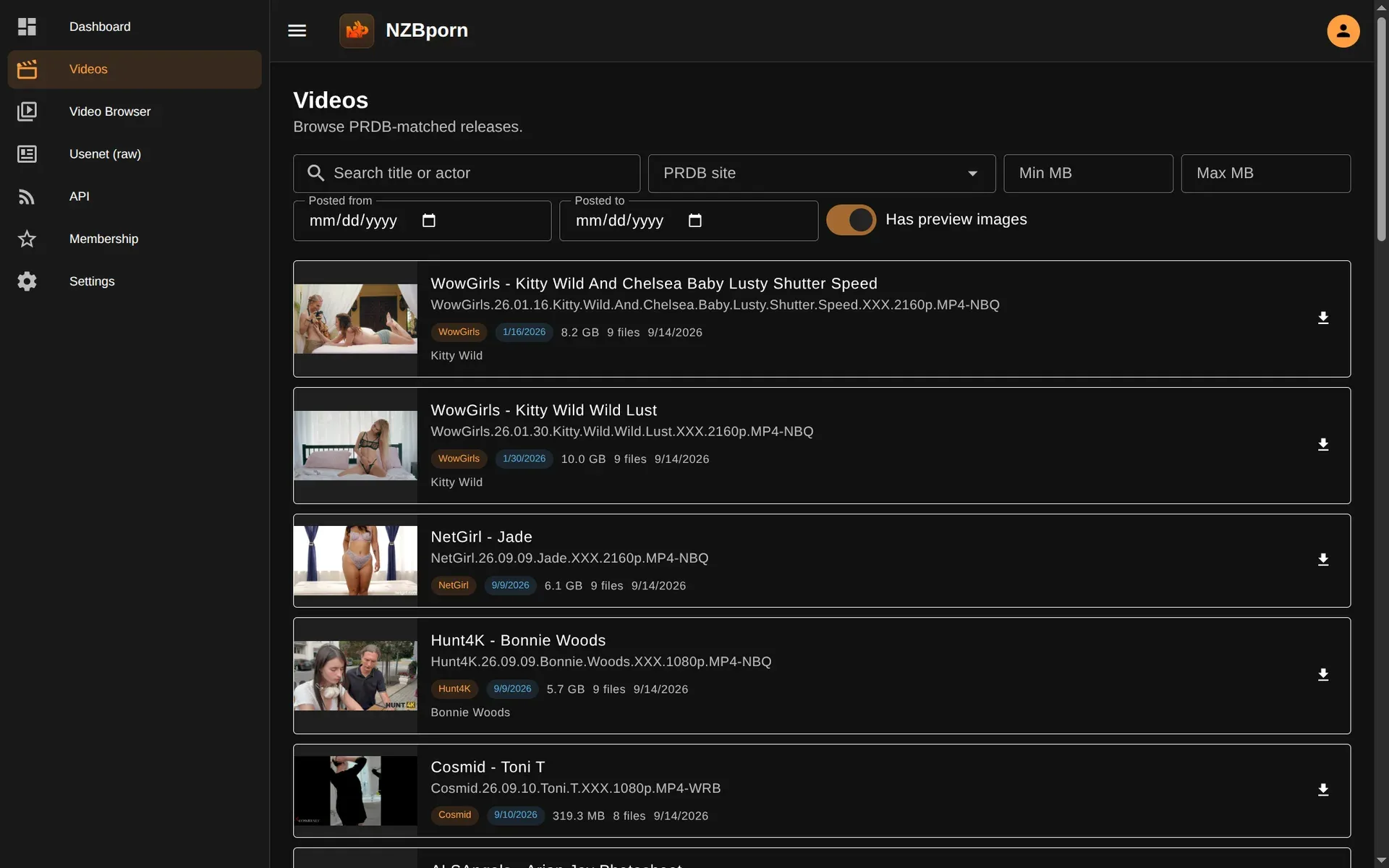Open the Posted from calendar picker
Viewport: 1389px width, 868px height.
click(x=429, y=221)
